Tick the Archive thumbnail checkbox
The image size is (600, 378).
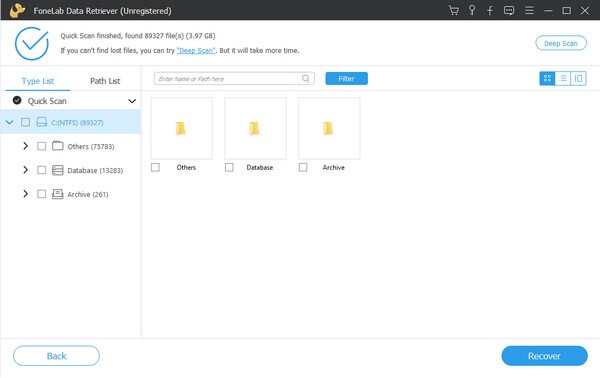[303, 167]
